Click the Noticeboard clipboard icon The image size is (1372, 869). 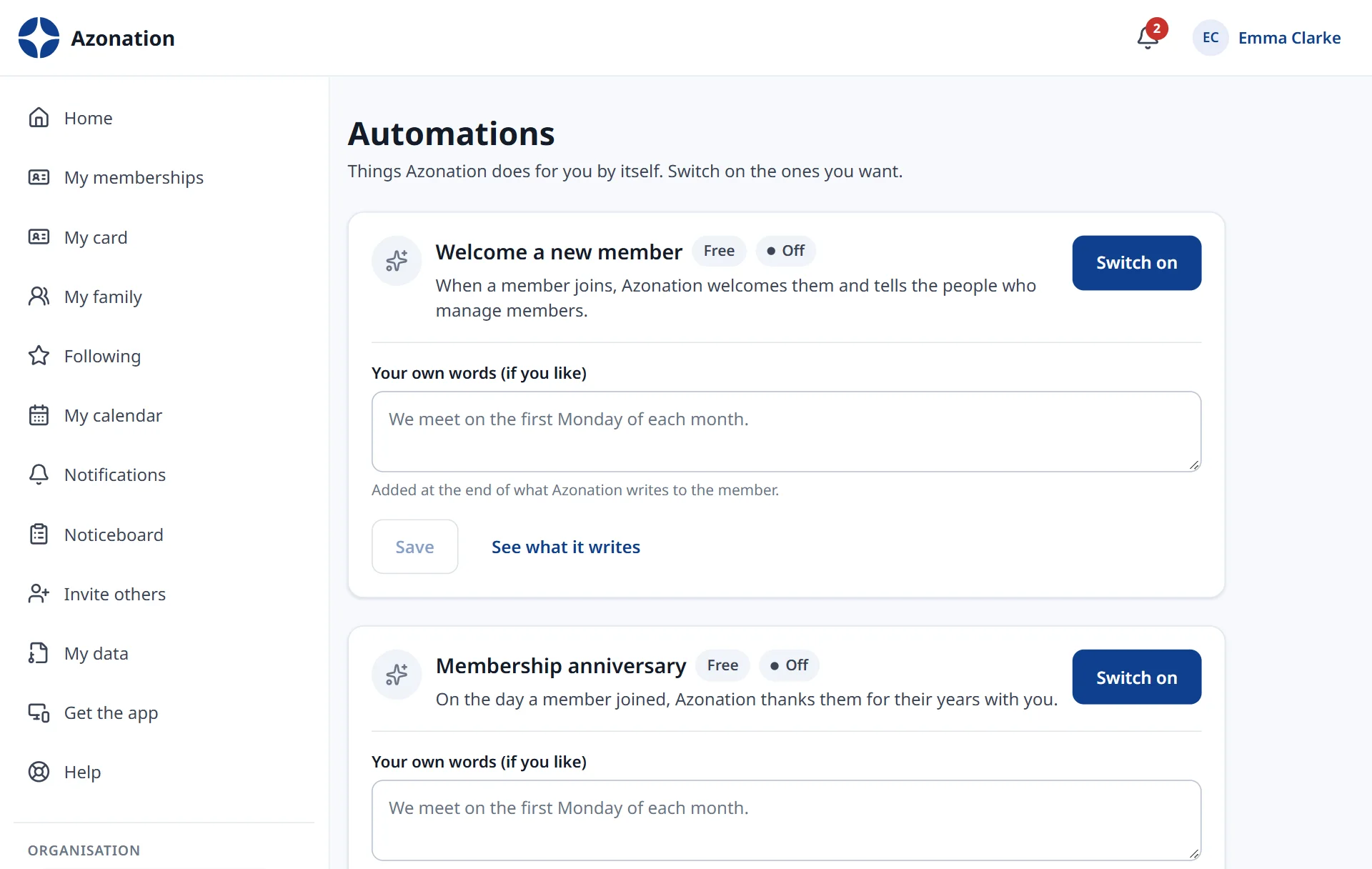pos(39,535)
